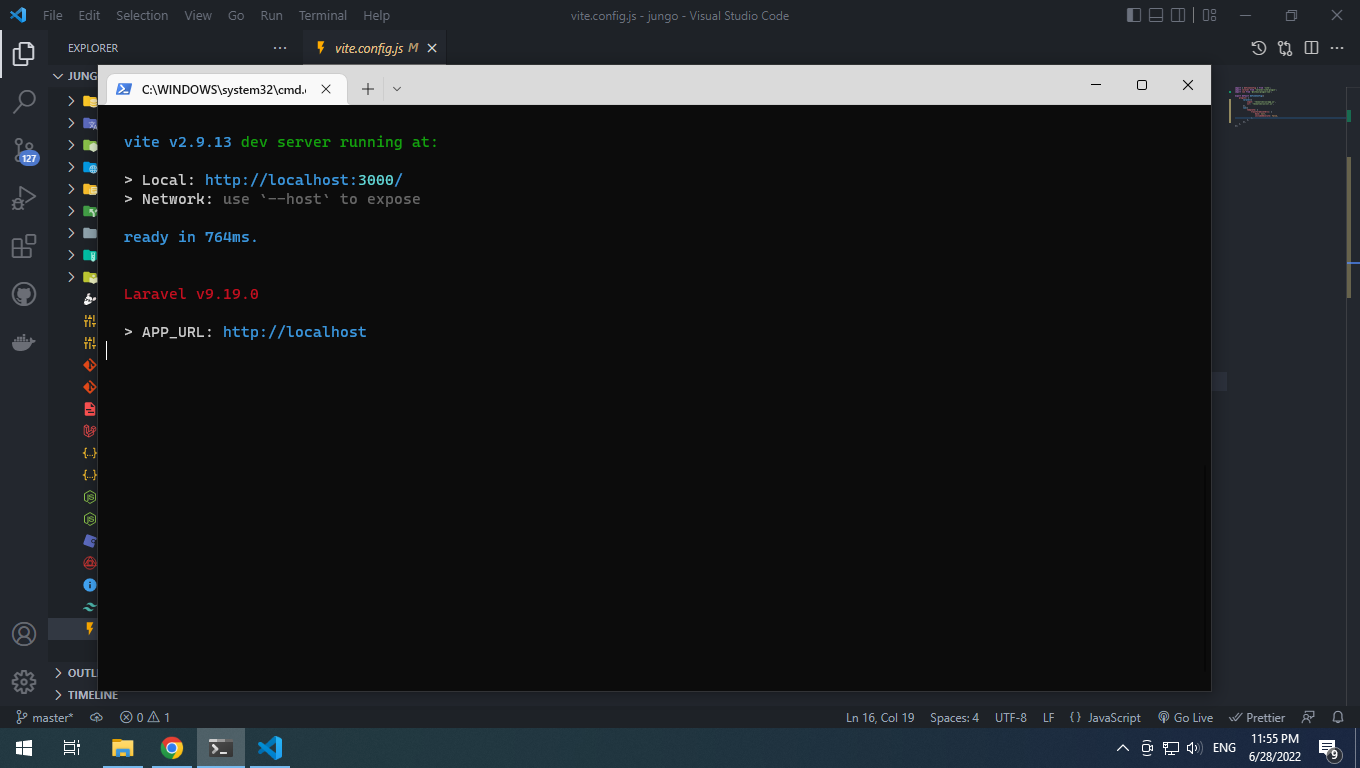Click the http://localhost:3000/ link in terminal
The width and height of the screenshot is (1360, 768).
point(303,180)
